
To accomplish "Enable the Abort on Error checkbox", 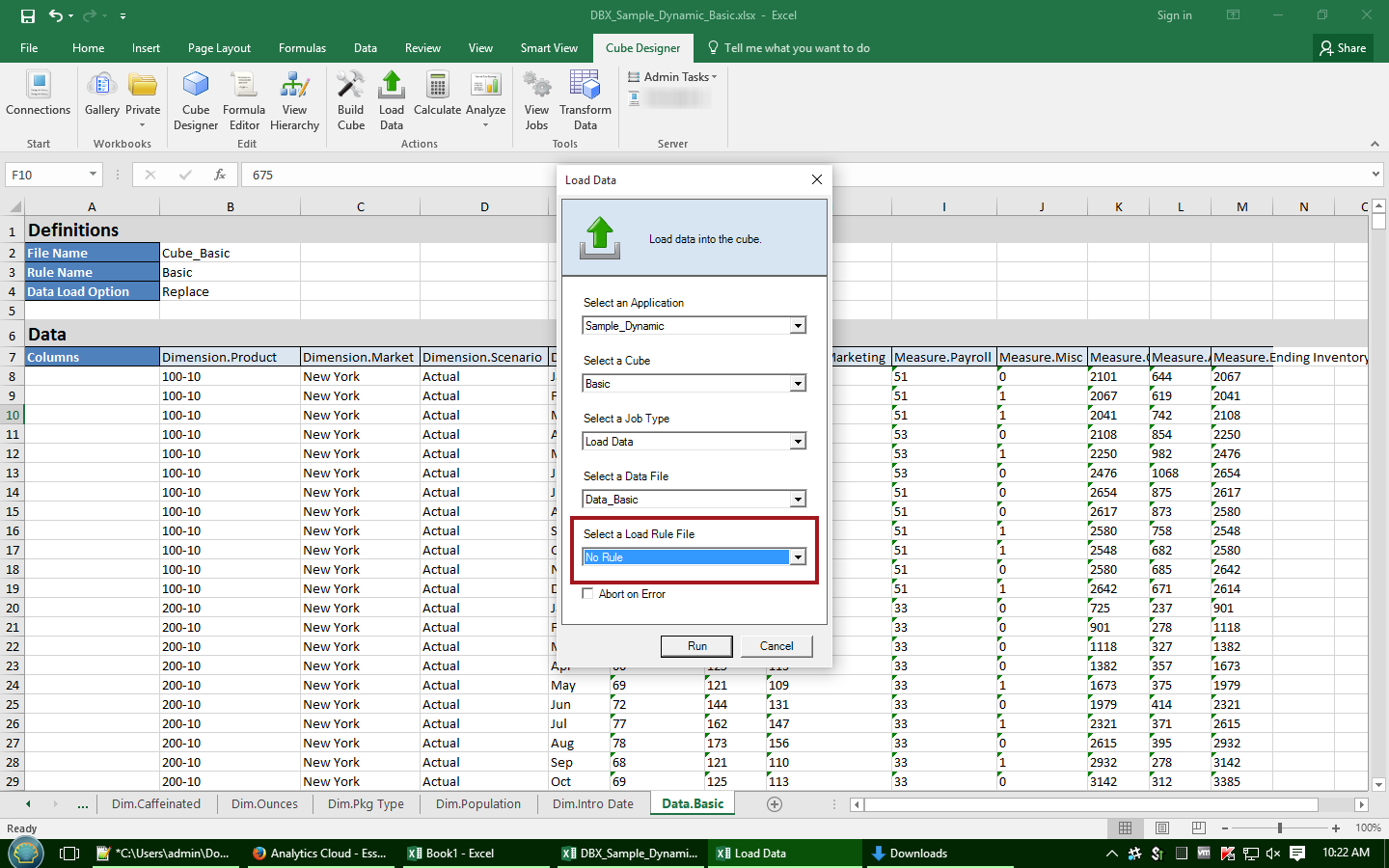I will coord(587,594).
